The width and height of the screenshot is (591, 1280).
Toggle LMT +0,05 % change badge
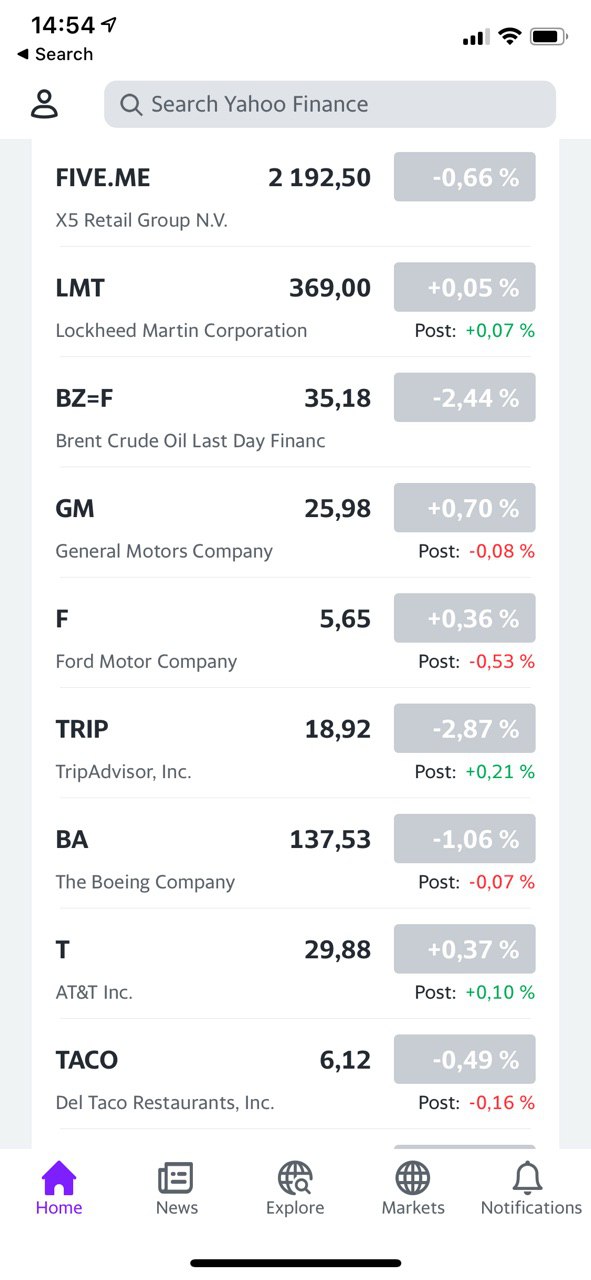coord(464,287)
